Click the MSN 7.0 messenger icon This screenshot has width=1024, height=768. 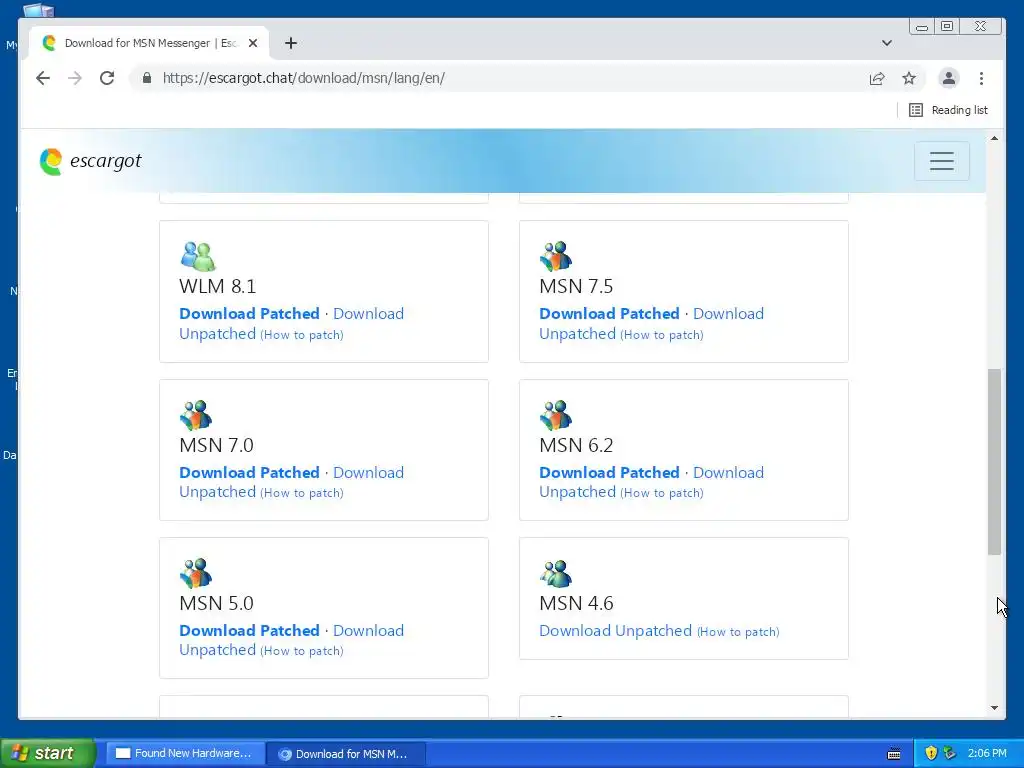tap(196, 415)
